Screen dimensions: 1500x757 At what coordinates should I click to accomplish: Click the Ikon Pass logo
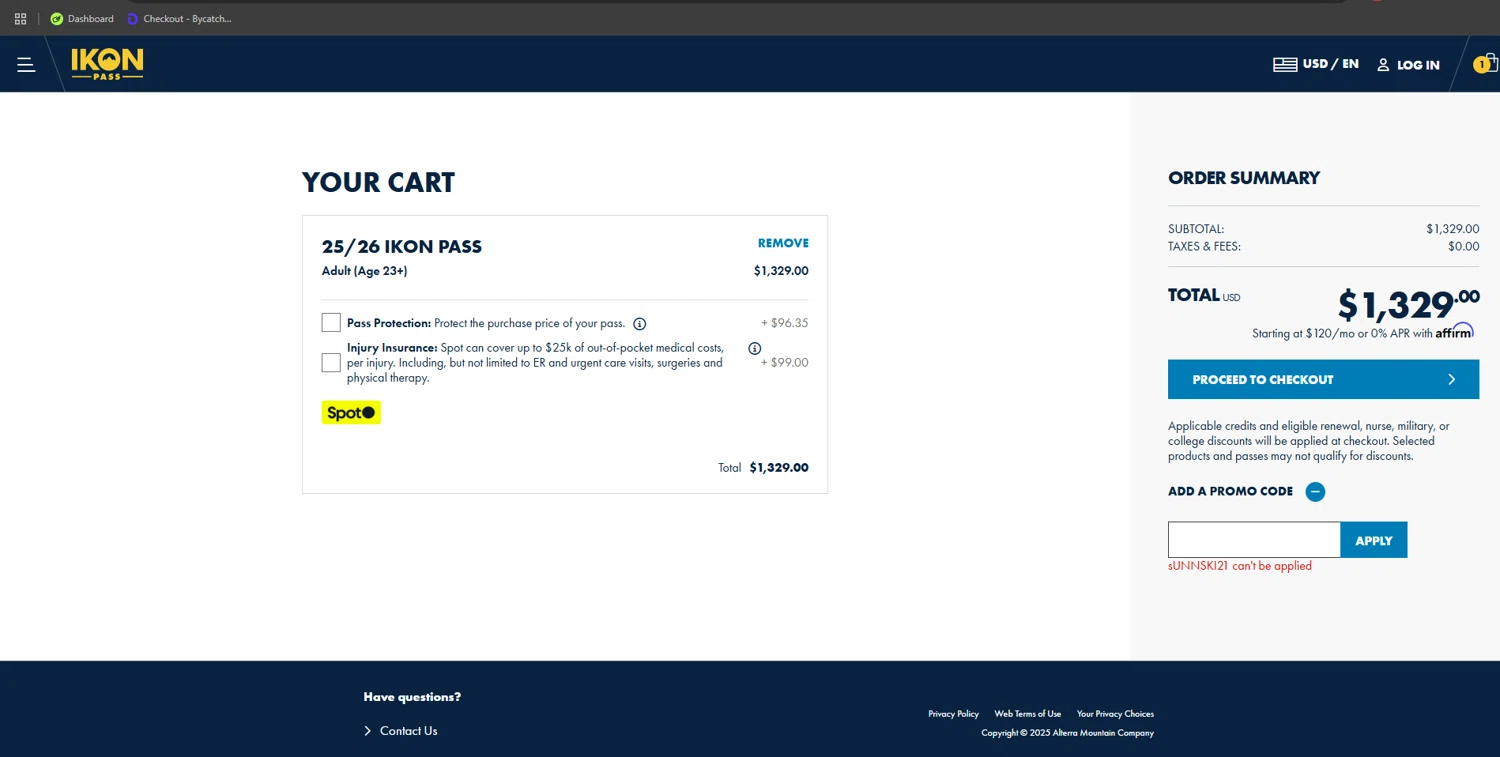click(x=107, y=64)
